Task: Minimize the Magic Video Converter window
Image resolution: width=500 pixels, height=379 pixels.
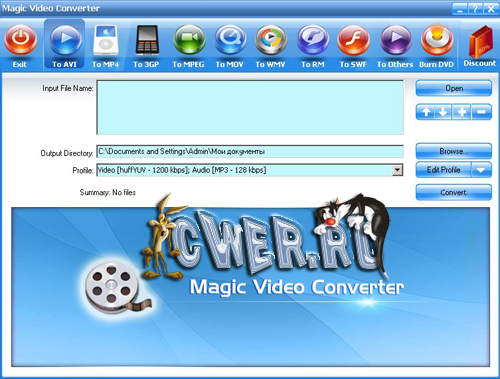Action: coord(460,9)
